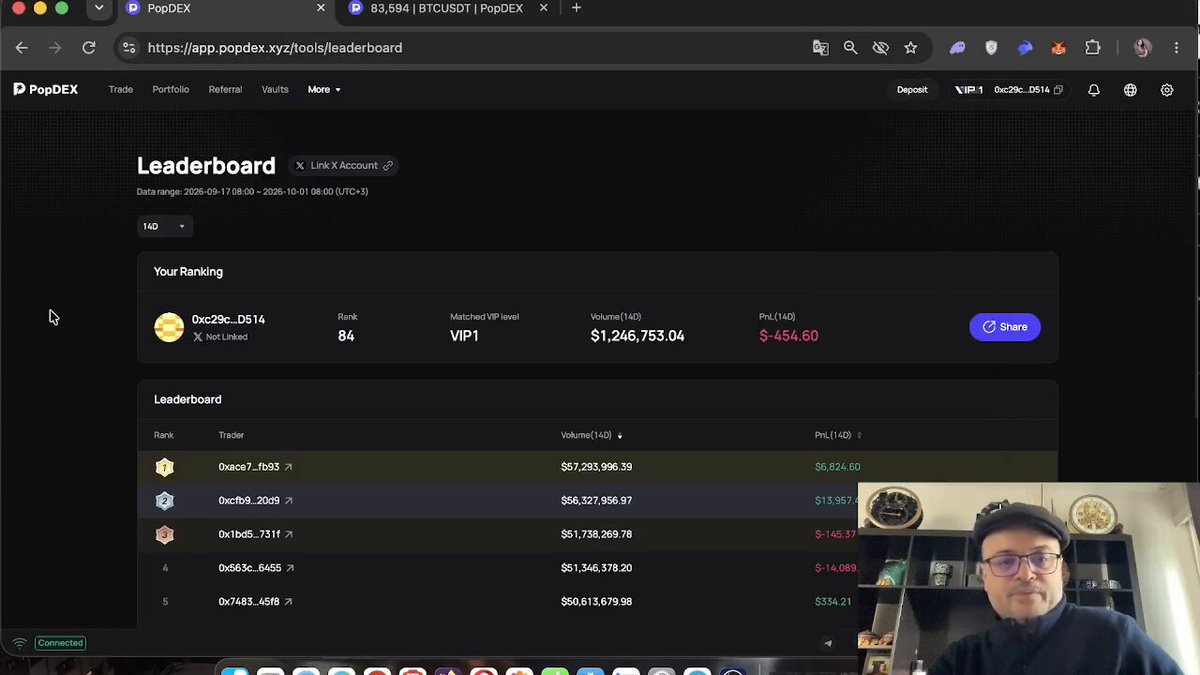Open a new browser tab

click(x=576, y=8)
